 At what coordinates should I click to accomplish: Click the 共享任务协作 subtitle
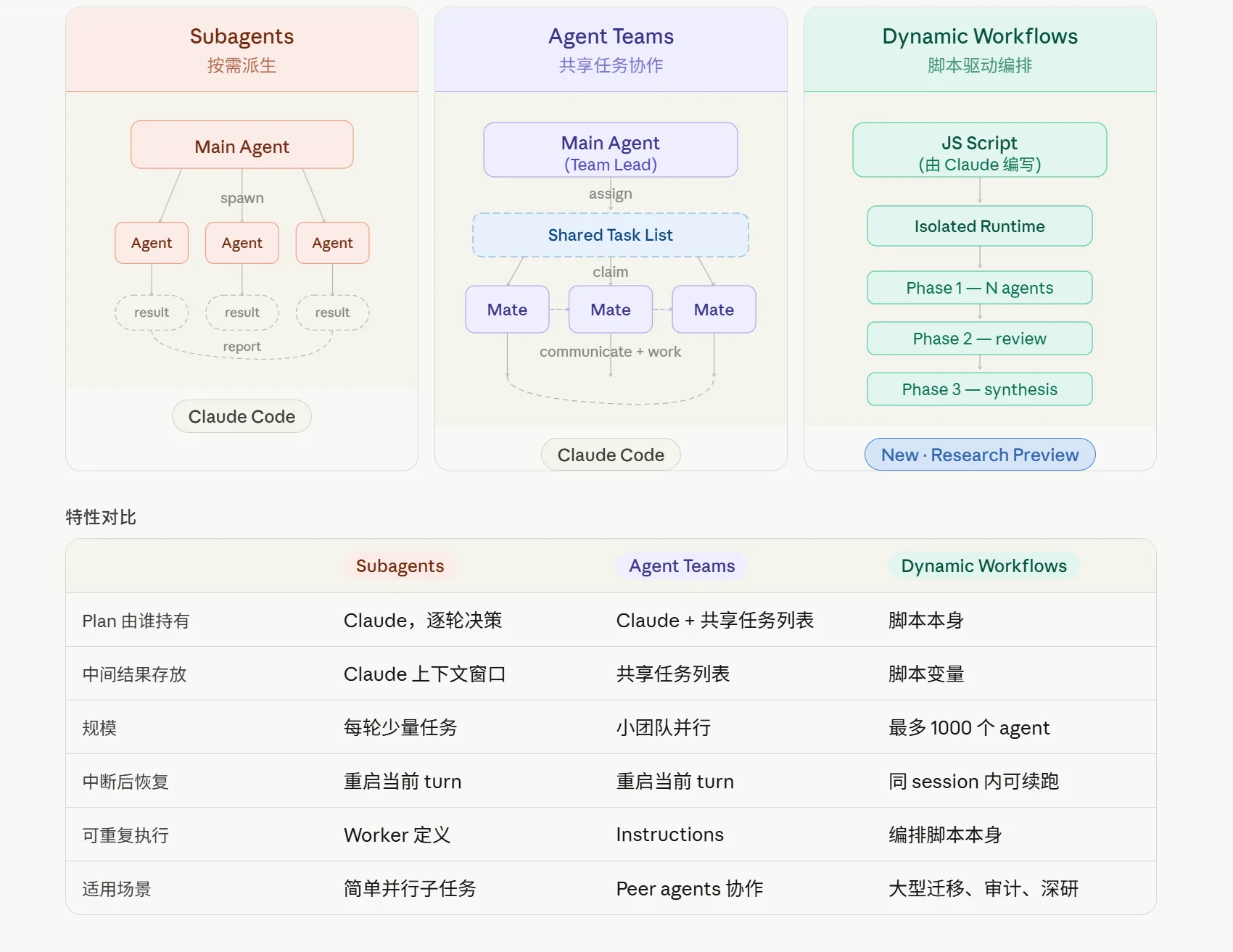pos(611,65)
